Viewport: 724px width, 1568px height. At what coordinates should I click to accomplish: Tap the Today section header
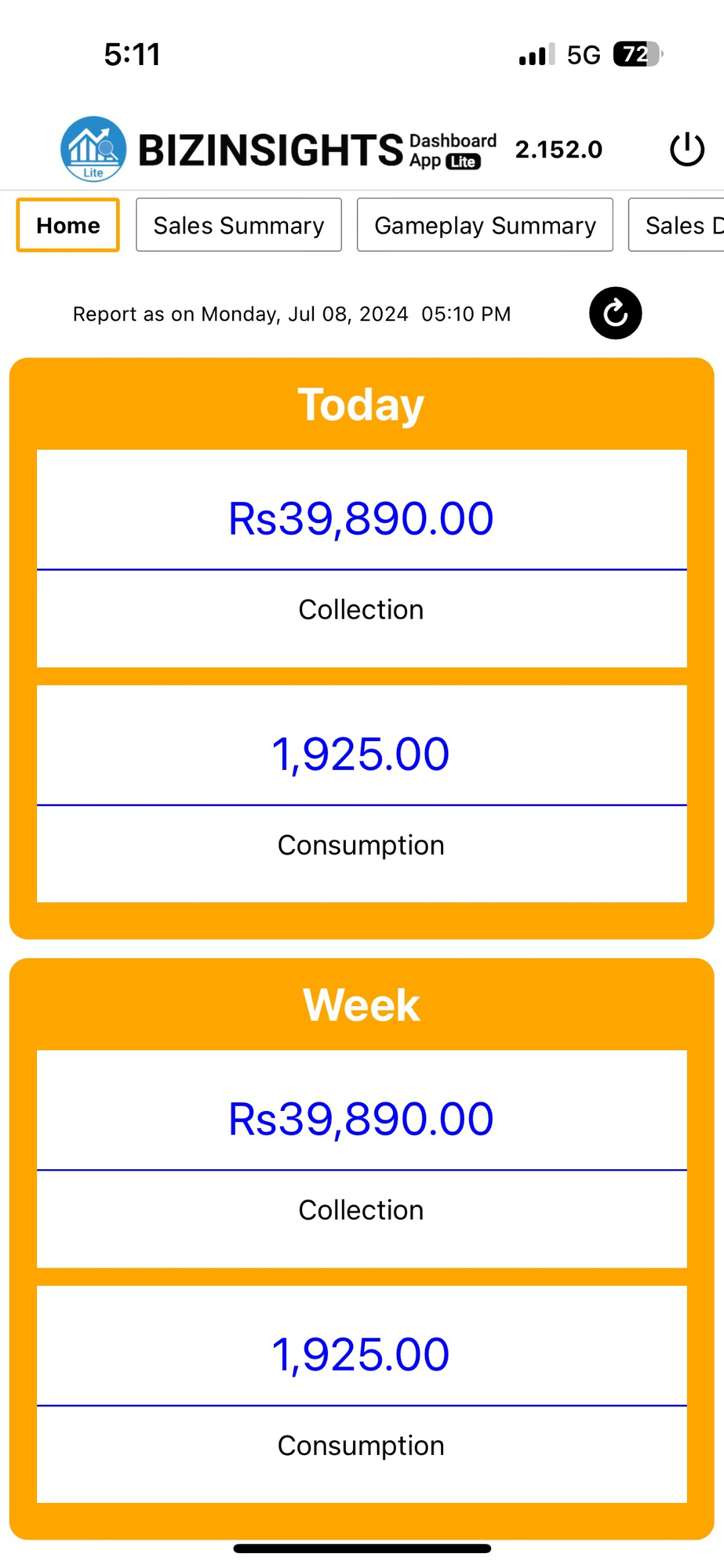361,405
